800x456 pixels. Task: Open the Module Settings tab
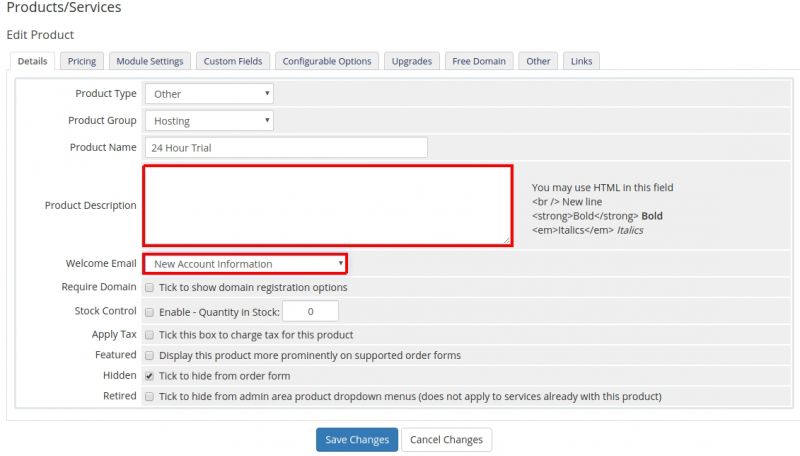[150, 61]
